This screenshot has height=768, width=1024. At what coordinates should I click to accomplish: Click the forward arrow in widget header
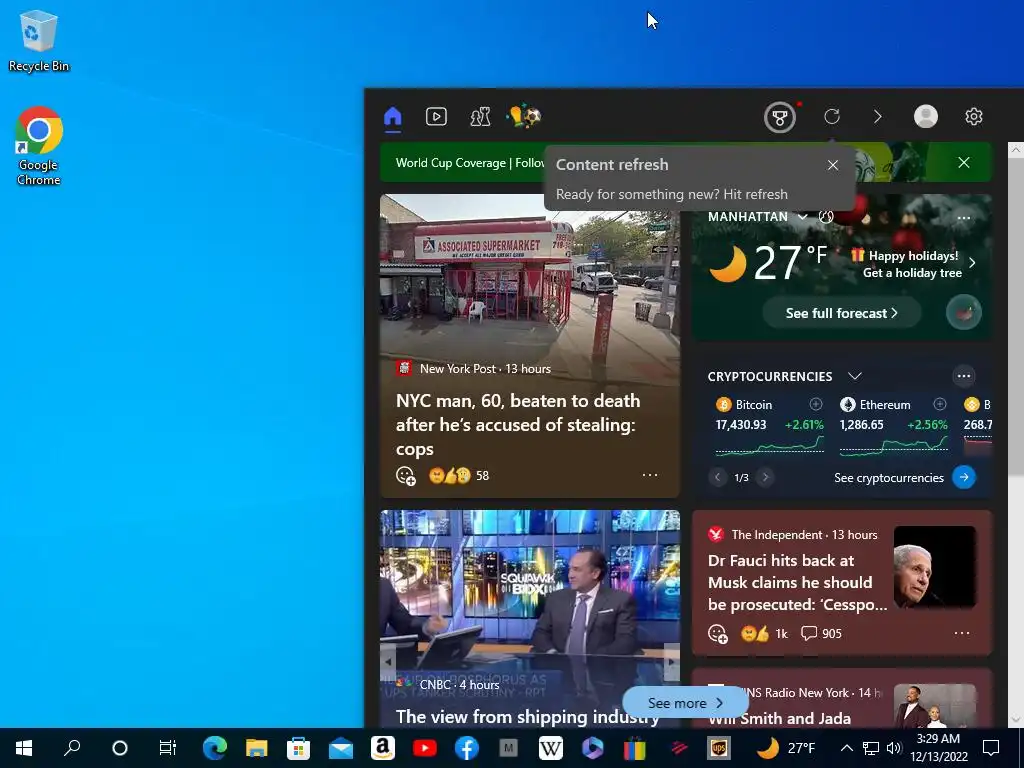(878, 117)
